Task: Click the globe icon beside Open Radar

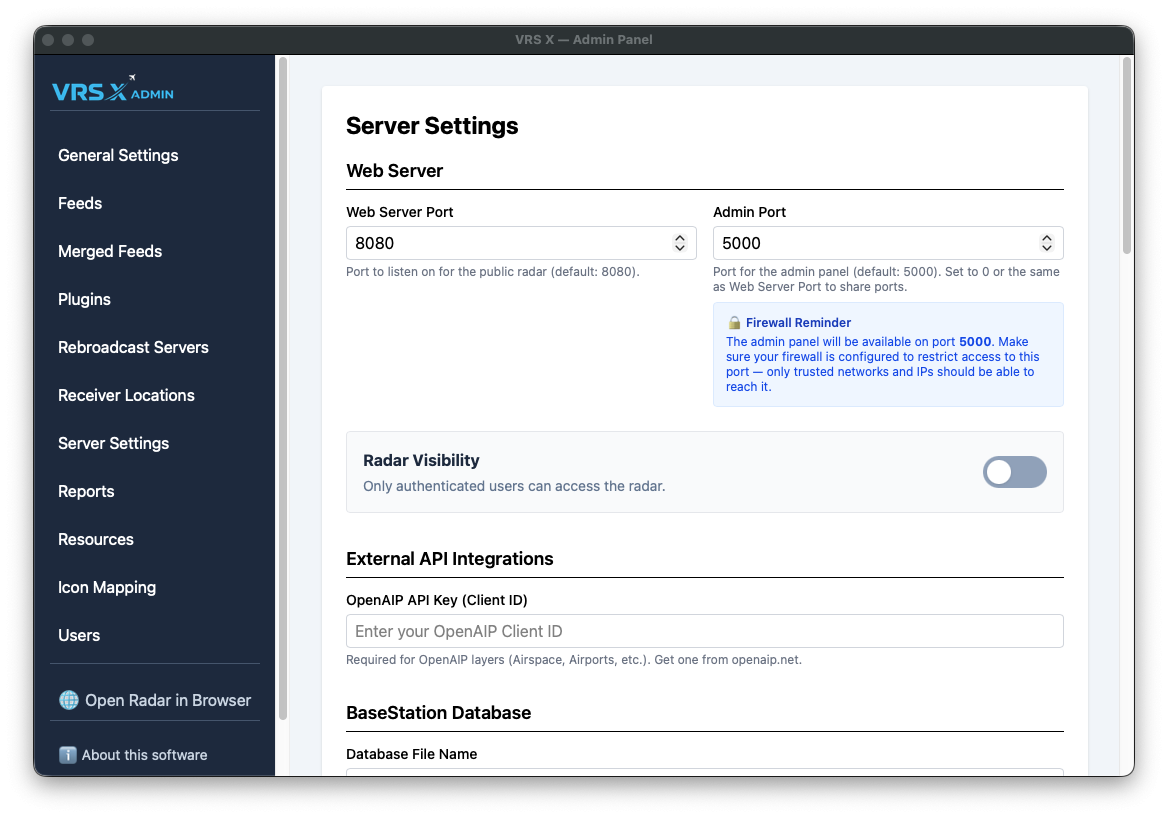Action: [69, 700]
